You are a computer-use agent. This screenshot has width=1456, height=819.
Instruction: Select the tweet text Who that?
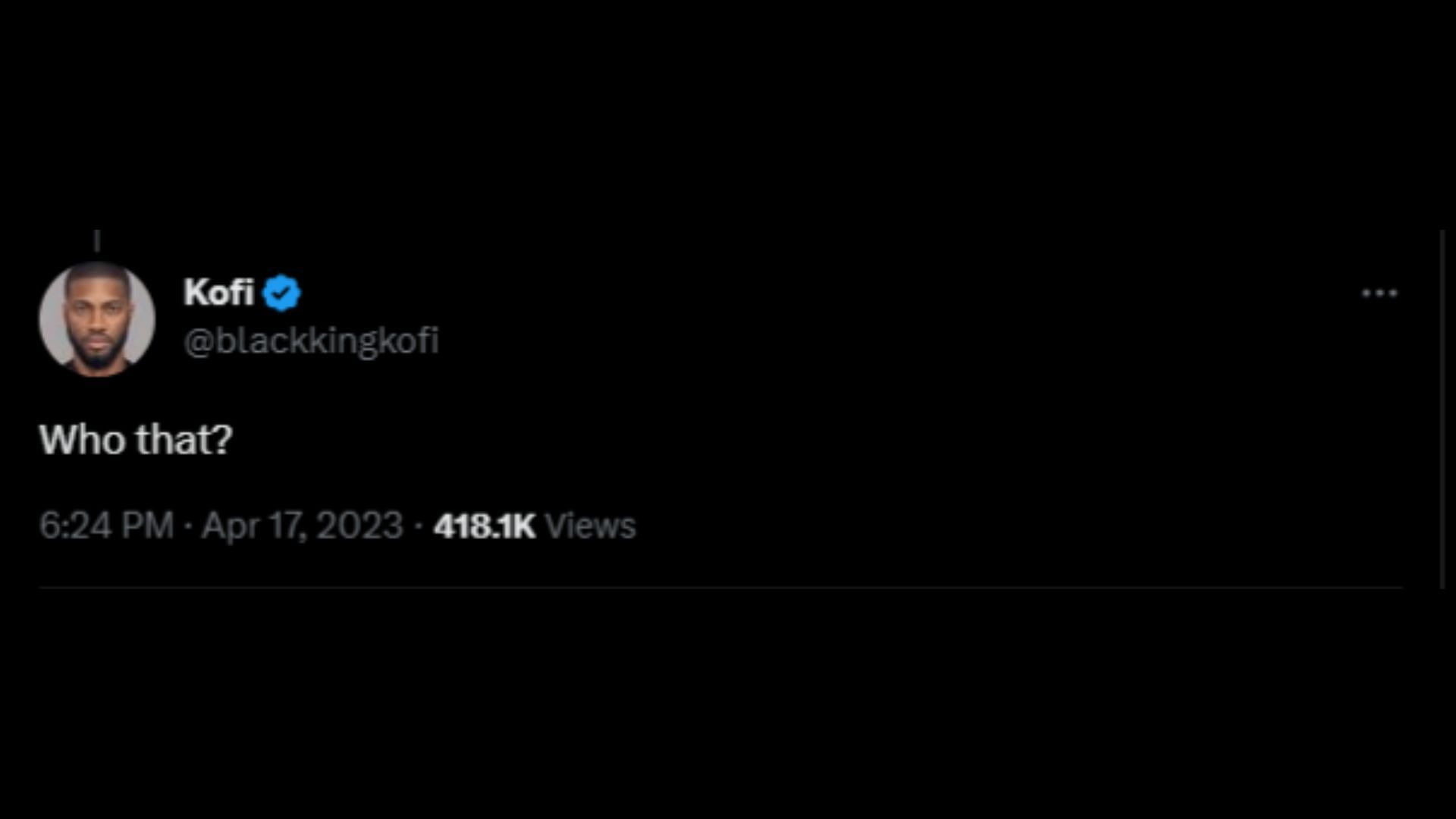click(136, 439)
